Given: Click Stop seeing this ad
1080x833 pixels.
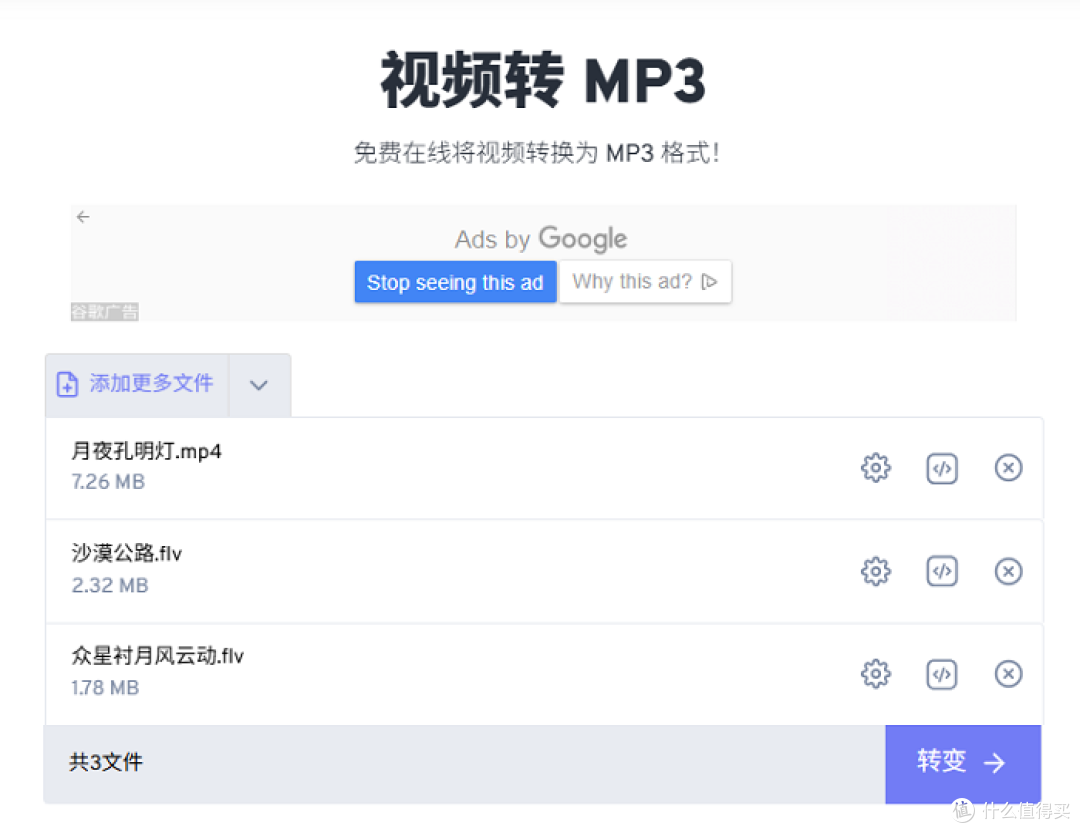Looking at the screenshot, I should (455, 282).
